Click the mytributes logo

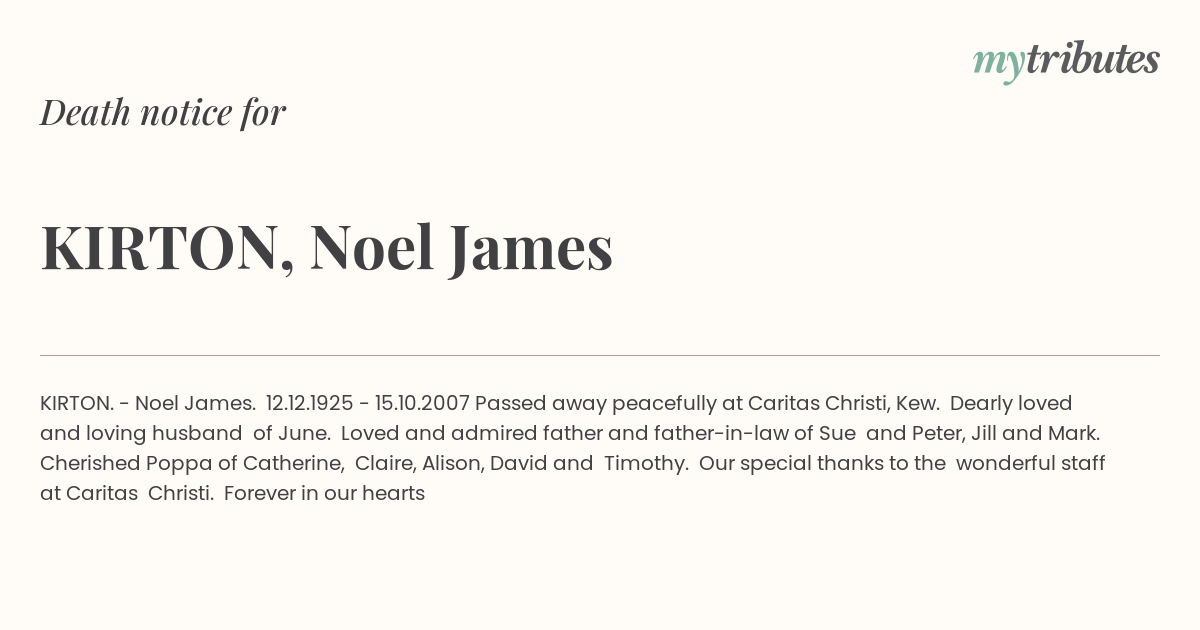coord(1065,60)
